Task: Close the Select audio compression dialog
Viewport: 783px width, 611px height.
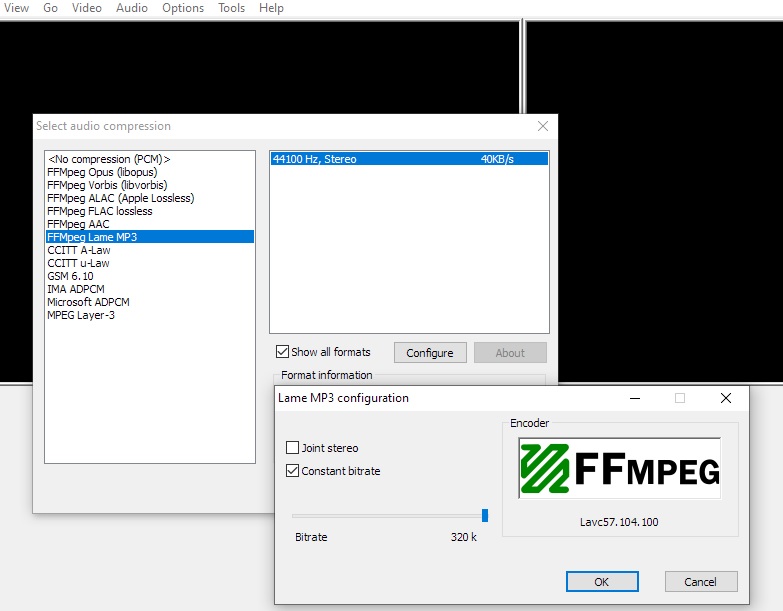Action: [x=543, y=126]
